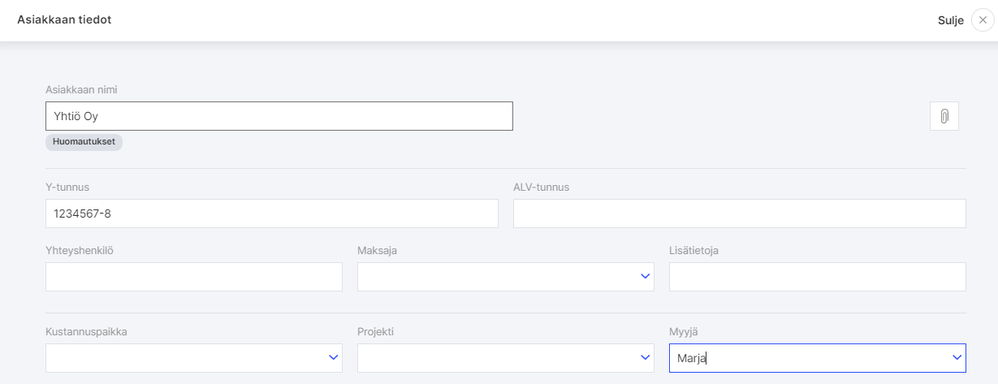Open the Huomautukset tag
This screenshot has width=998, height=384.
pos(84,142)
